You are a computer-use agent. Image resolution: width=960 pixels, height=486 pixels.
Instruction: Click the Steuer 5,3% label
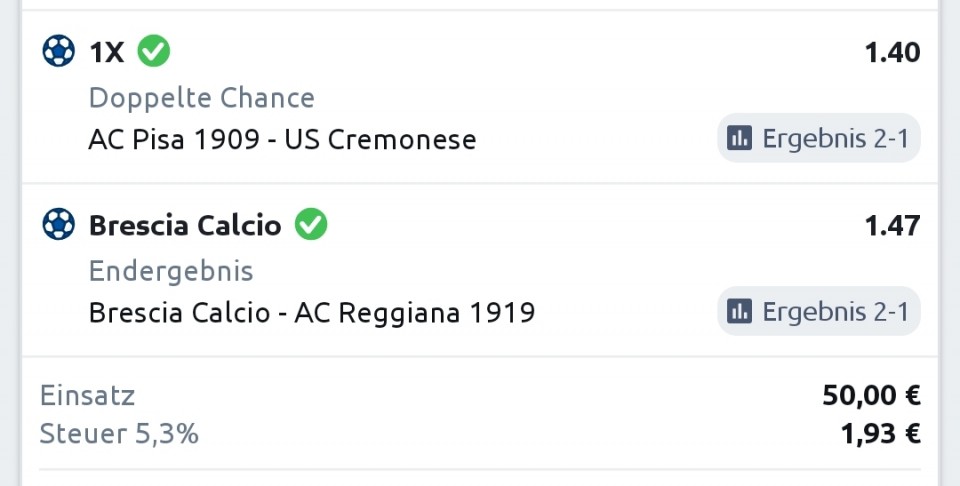(x=119, y=434)
